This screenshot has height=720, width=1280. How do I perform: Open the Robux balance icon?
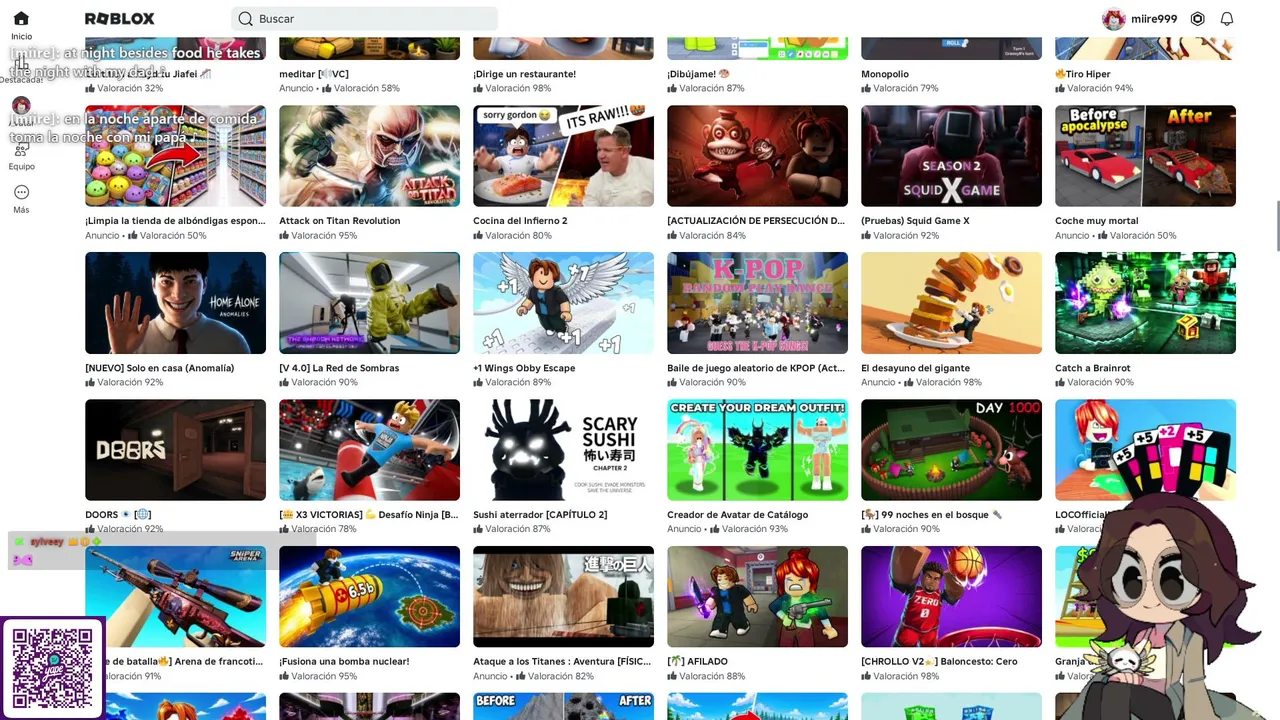click(x=1197, y=19)
